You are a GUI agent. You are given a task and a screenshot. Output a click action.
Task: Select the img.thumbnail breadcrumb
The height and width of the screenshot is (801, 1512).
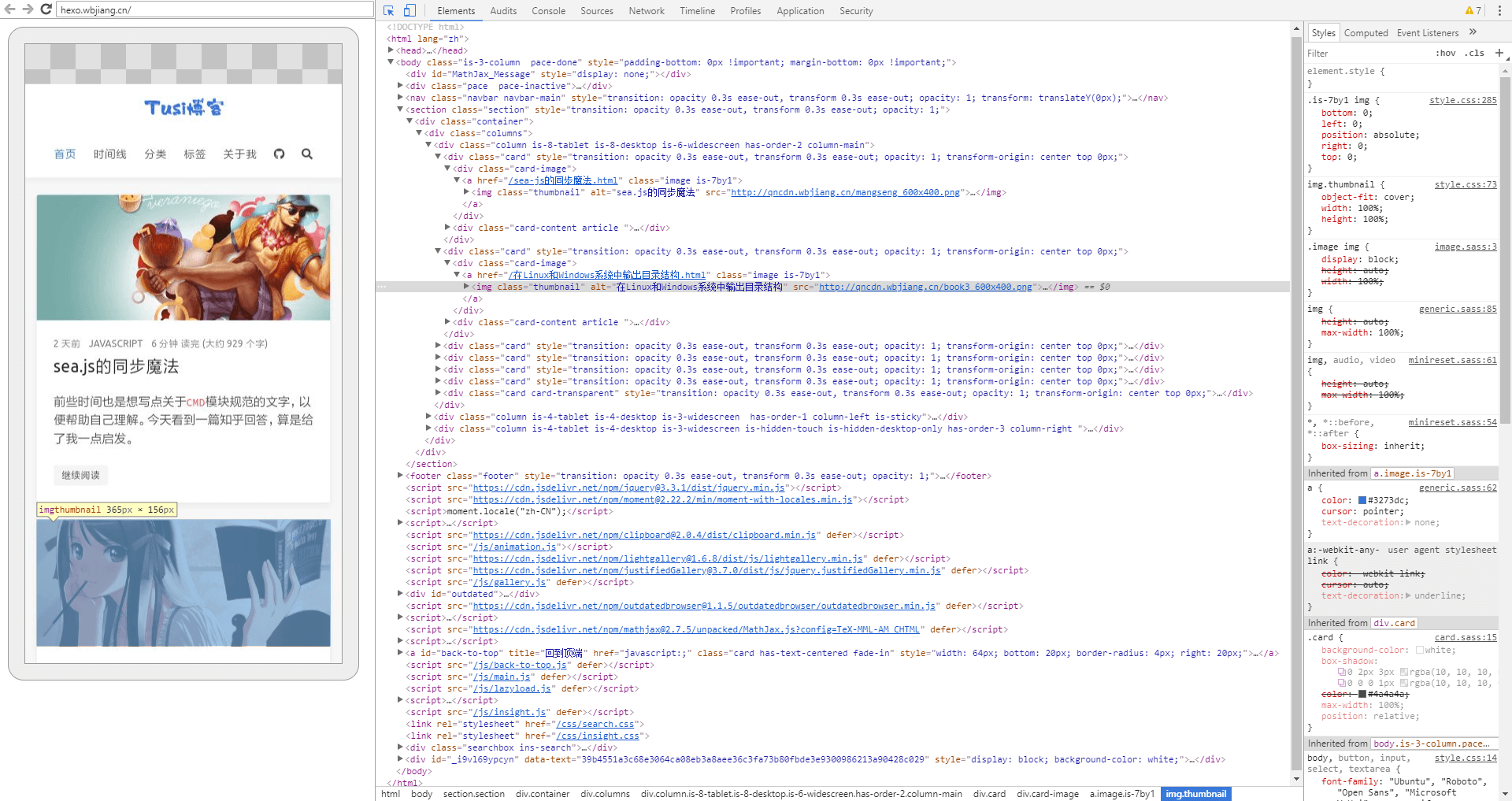pos(1195,794)
